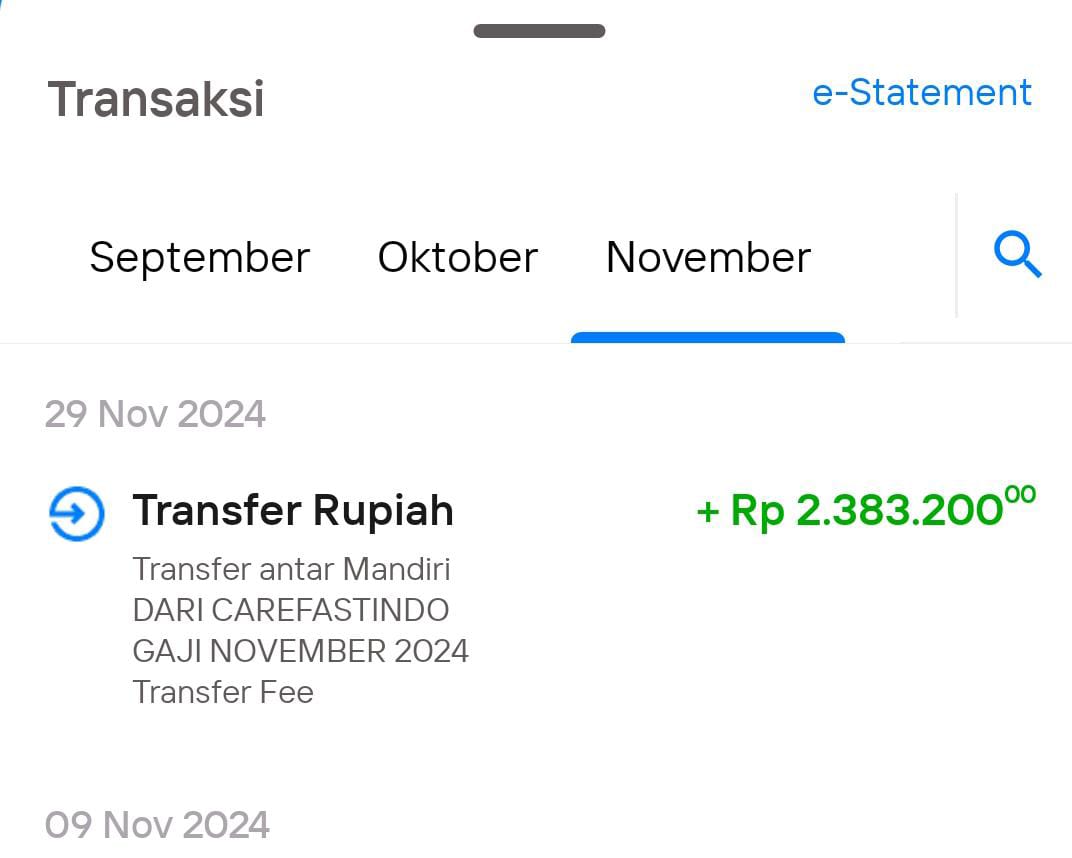Tap the + Rp 2.383.200 amount
Screen dimensions: 1072x858
click(866, 508)
